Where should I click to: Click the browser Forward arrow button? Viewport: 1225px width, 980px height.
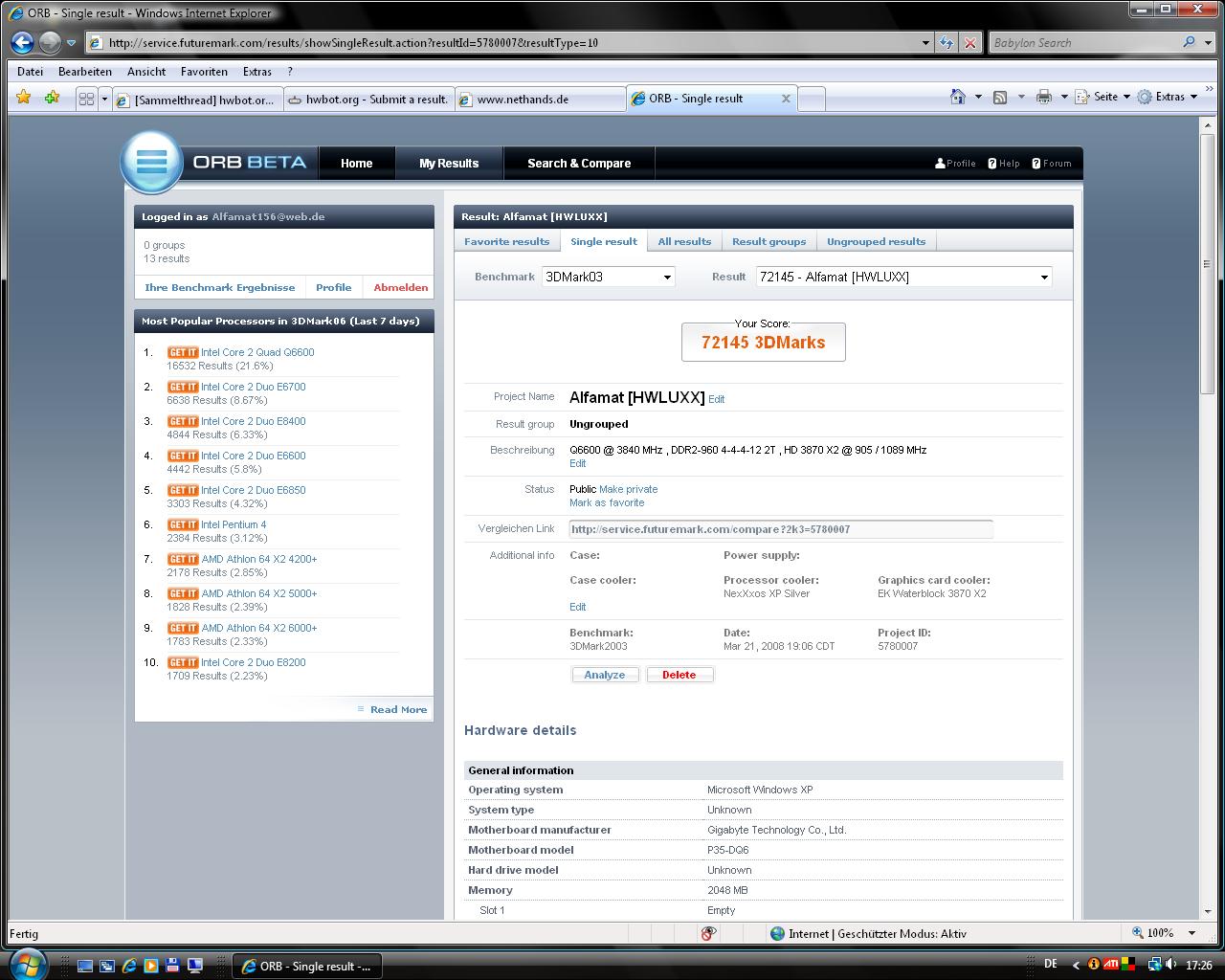tap(50, 42)
